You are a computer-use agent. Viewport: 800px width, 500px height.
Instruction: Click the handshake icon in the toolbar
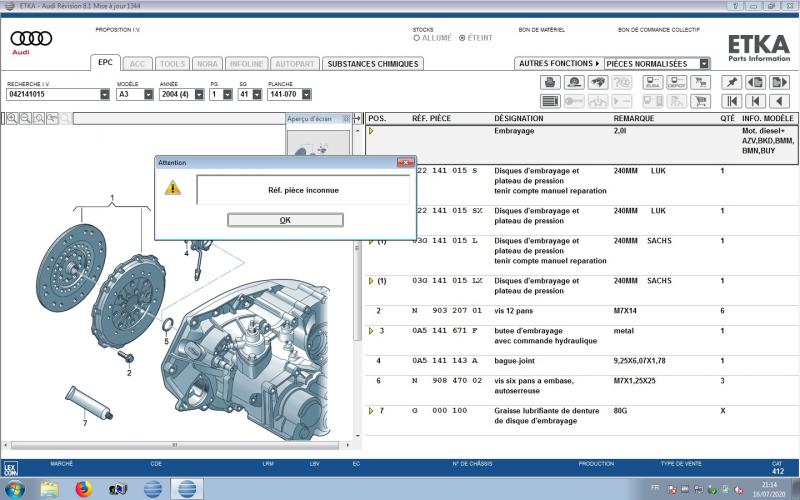tap(598, 82)
